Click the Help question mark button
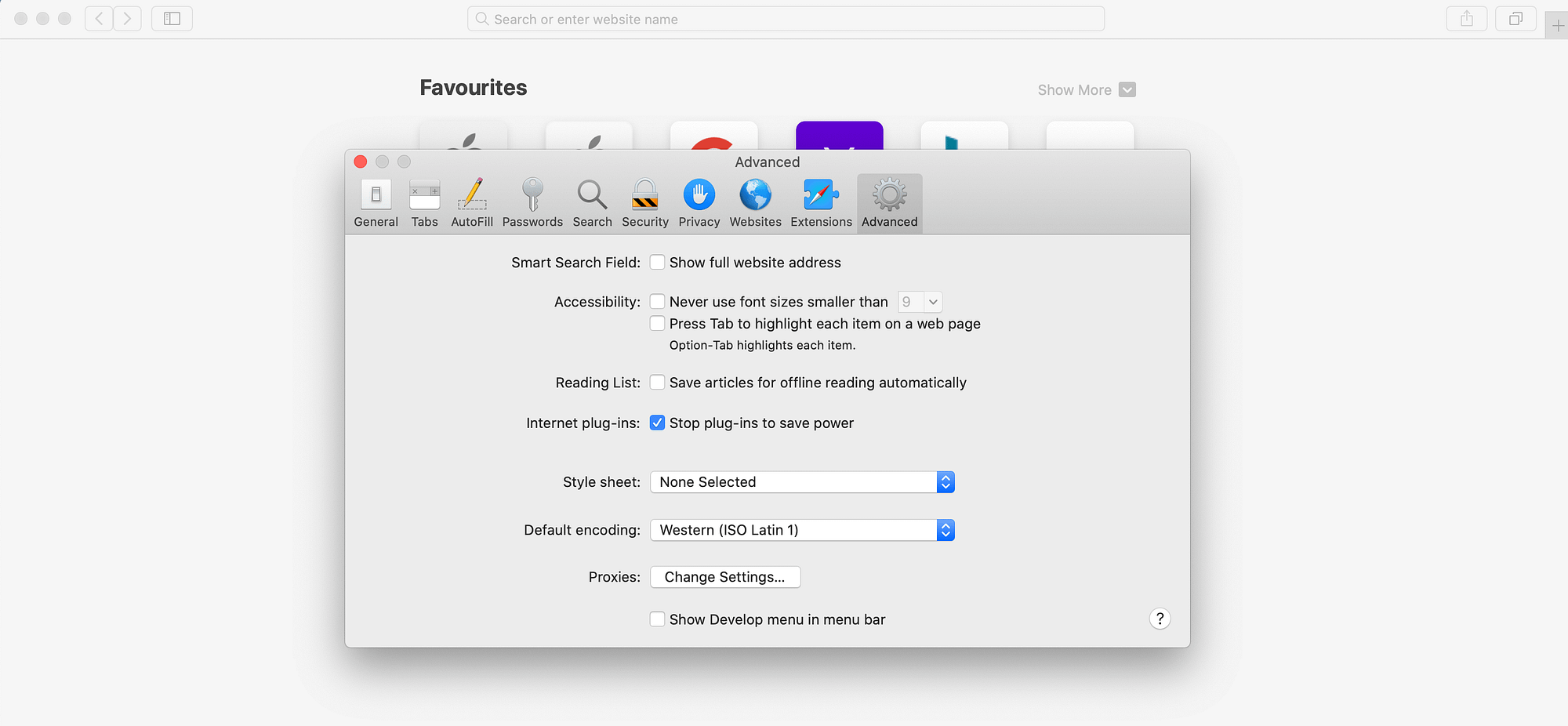Image resolution: width=1568 pixels, height=726 pixels. tap(1160, 619)
